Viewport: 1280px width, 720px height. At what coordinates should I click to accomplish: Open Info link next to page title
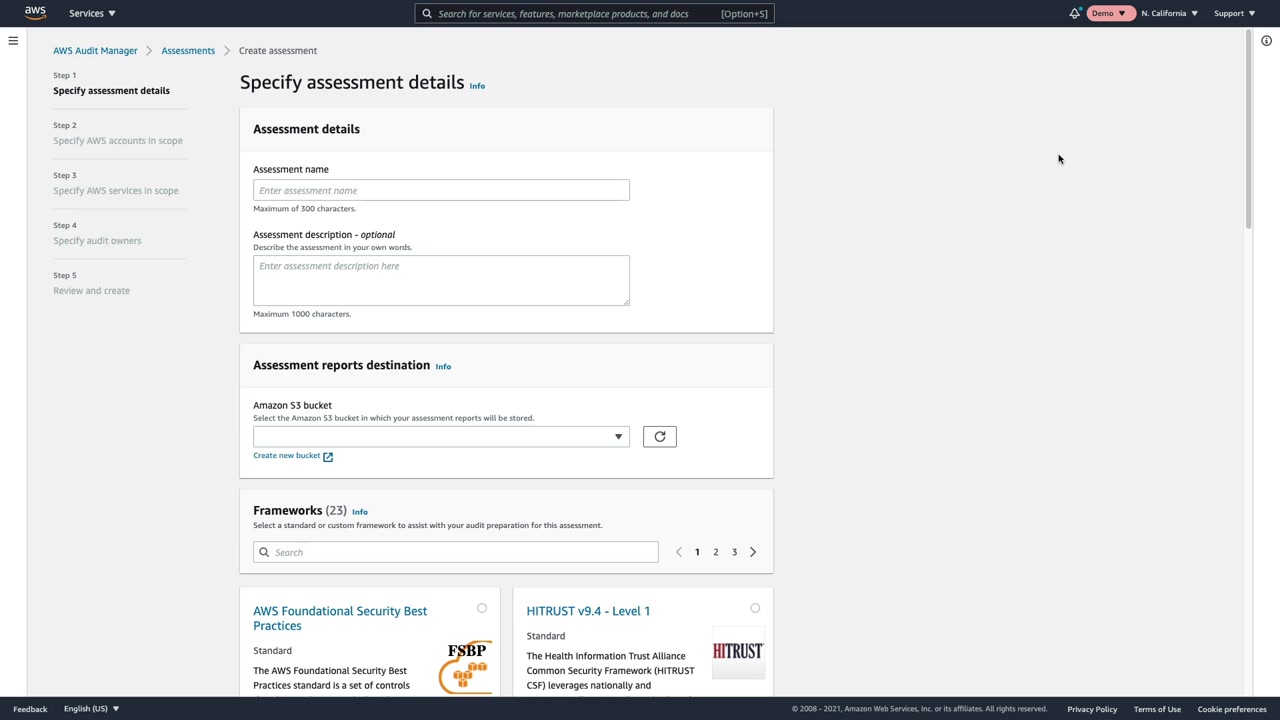point(477,86)
